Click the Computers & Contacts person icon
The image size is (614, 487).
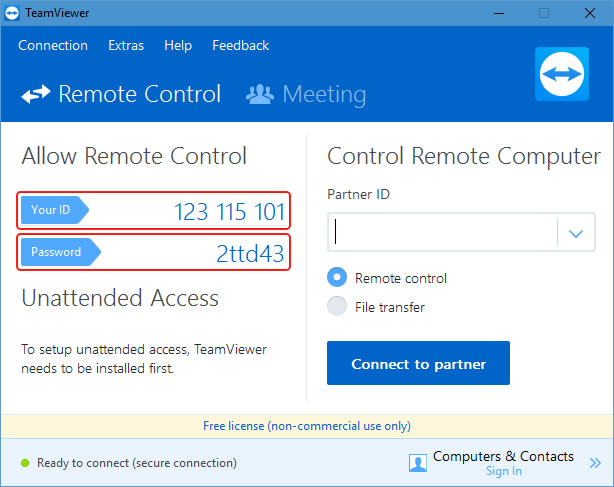point(418,463)
